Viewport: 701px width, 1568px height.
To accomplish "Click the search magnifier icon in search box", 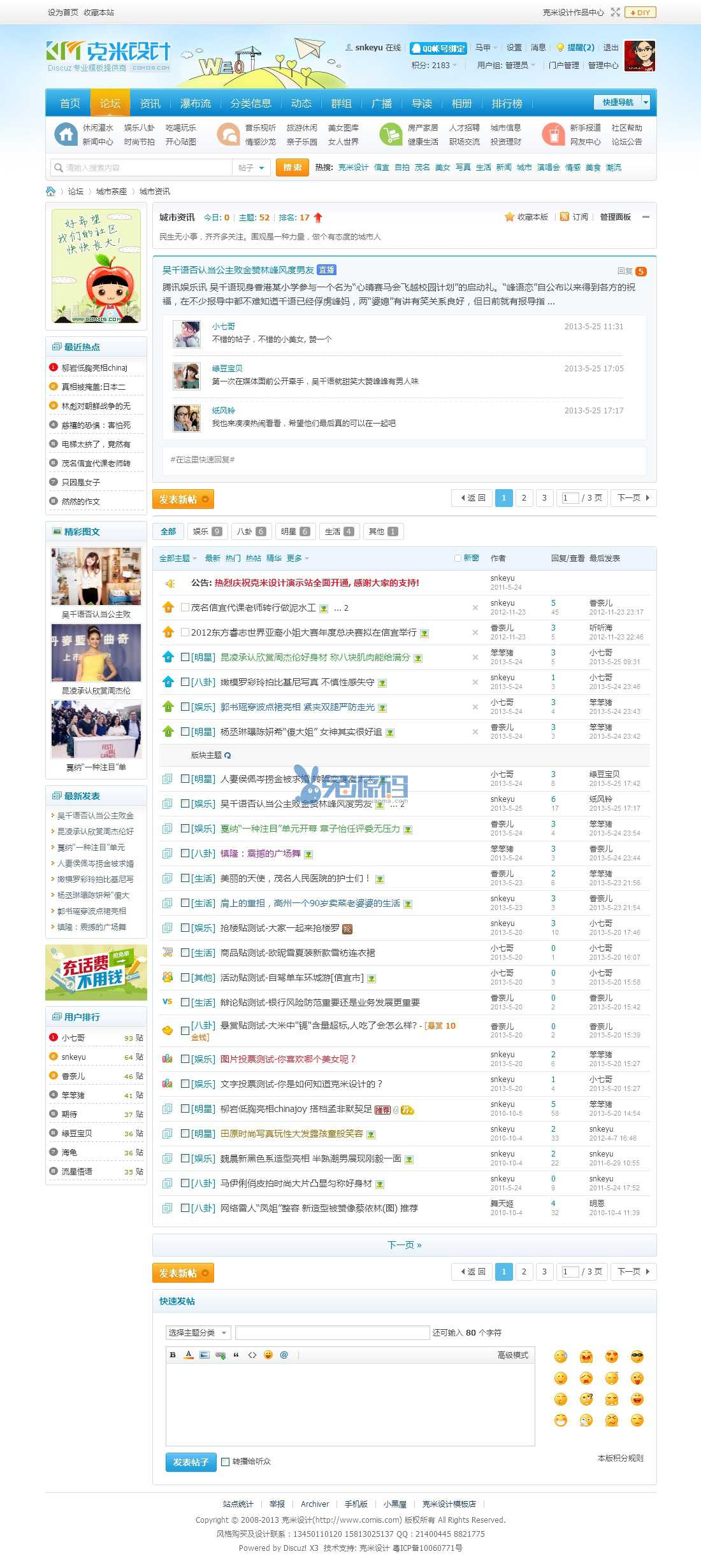I will [59, 167].
